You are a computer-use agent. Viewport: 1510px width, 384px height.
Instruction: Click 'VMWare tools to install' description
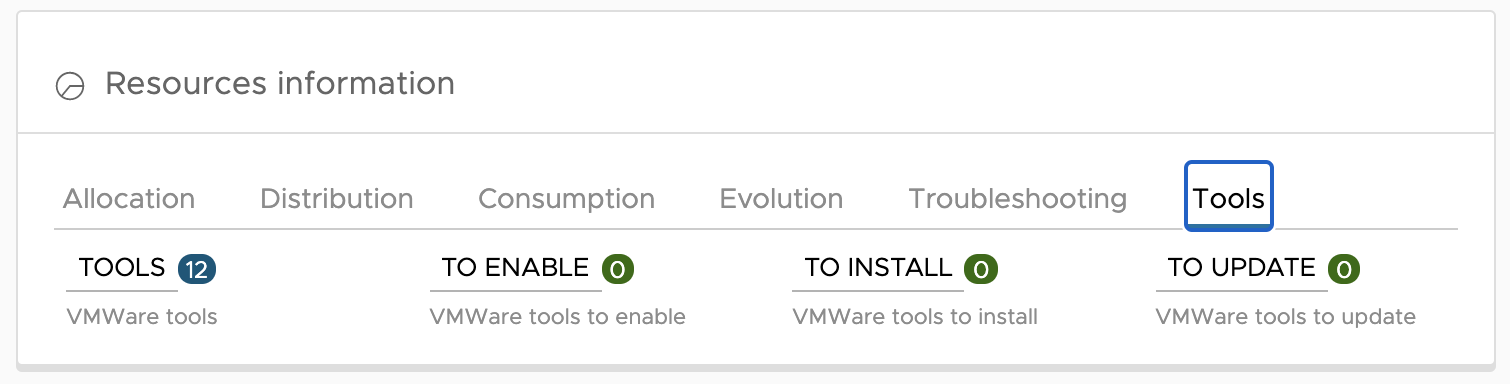click(915, 317)
